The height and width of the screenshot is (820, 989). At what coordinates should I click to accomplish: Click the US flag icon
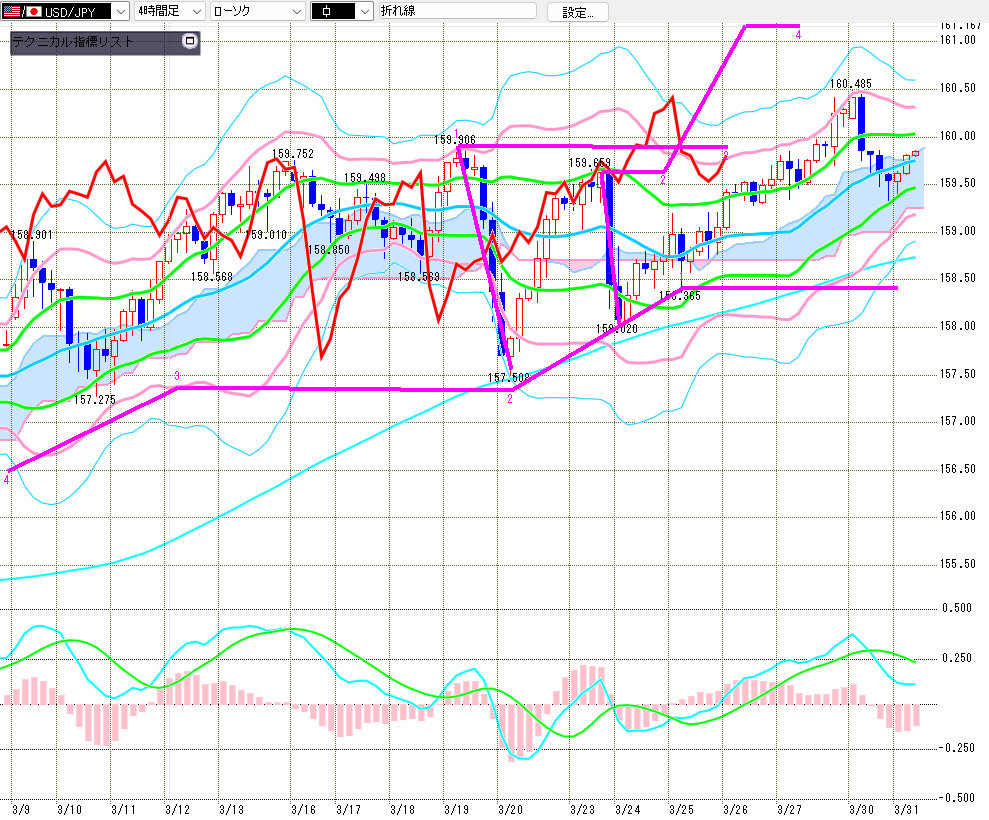pyautogui.click(x=12, y=11)
